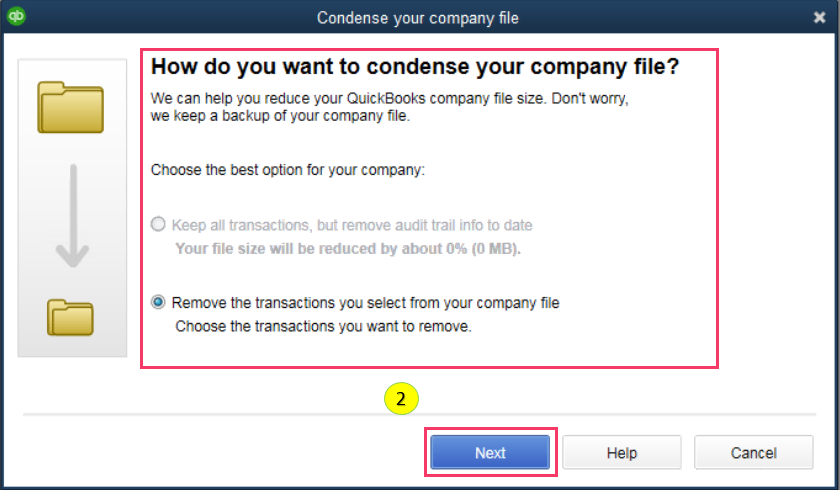Click the gray downward arrow graphic
This screenshot has width=840, height=490.
pyautogui.click(x=71, y=217)
